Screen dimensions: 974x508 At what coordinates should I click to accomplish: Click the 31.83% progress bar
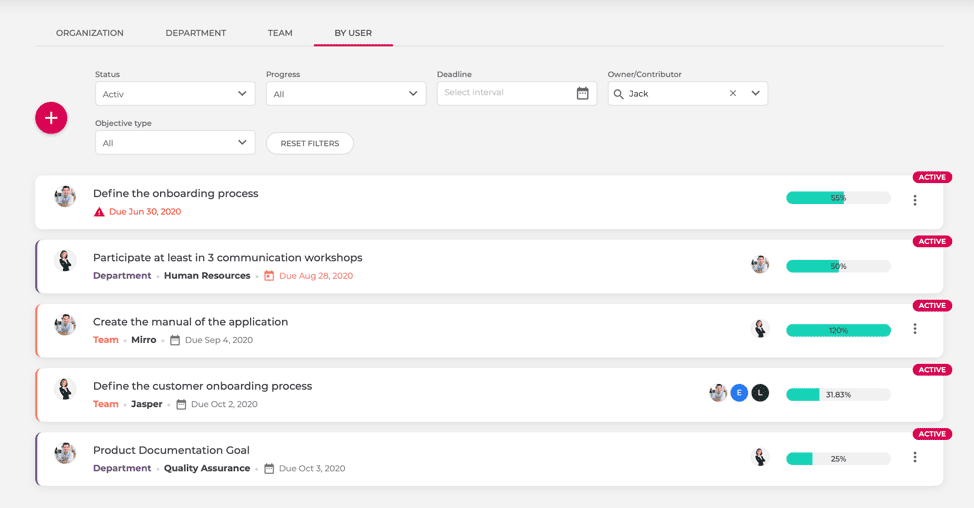[x=838, y=394]
